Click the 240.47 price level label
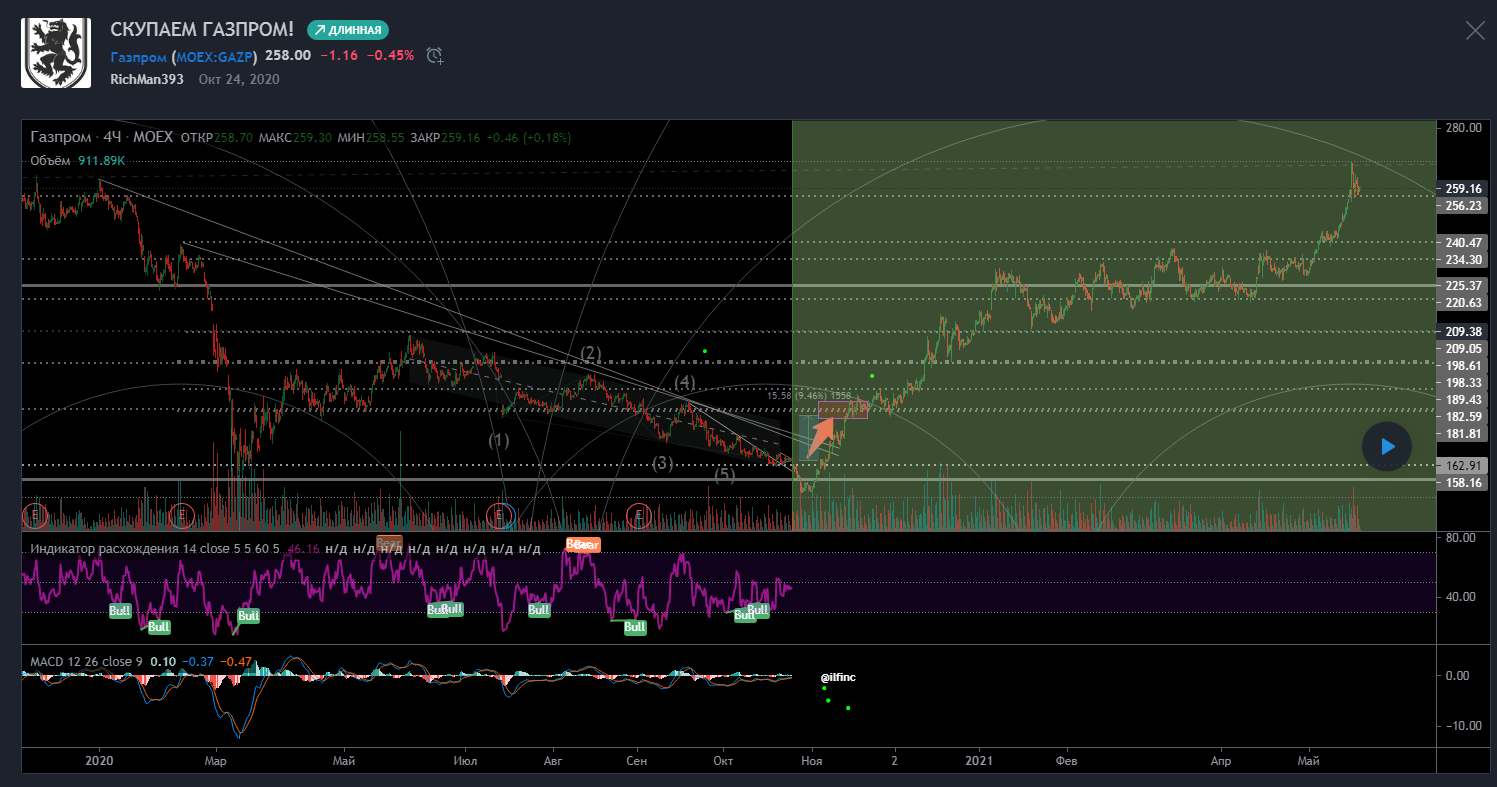The width and height of the screenshot is (1497, 787). pos(1463,242)
